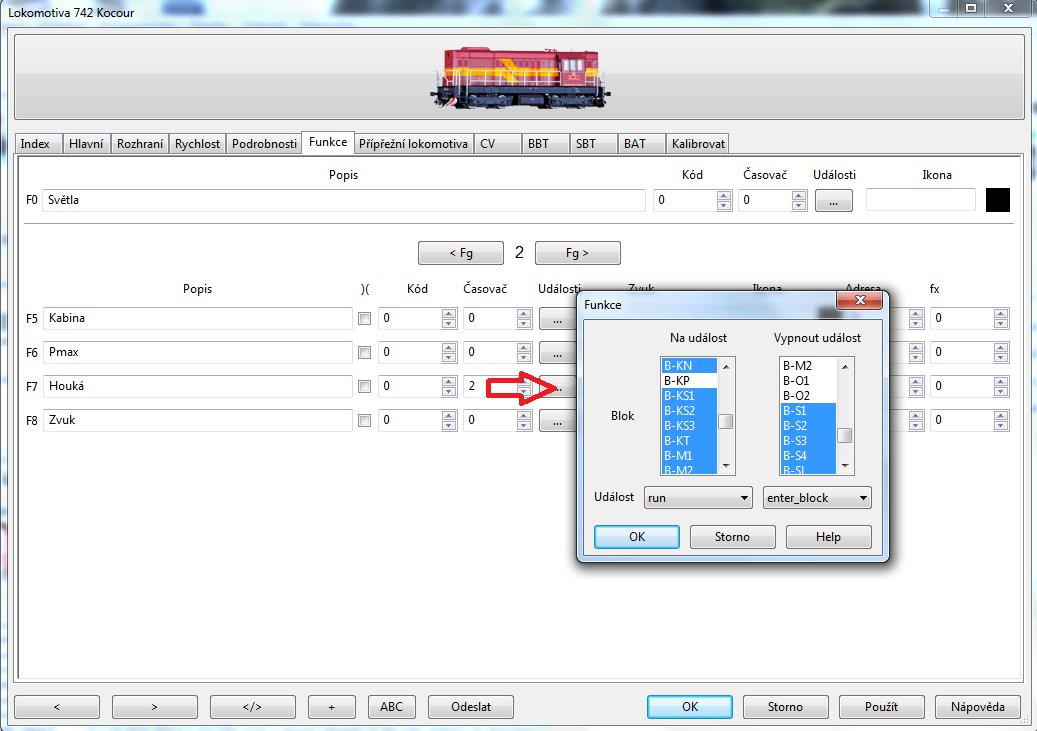Open the Kalibrovat tab
Image resolution: width=1037 pixels, height=731 pixels.
click(x=698, y=144)
